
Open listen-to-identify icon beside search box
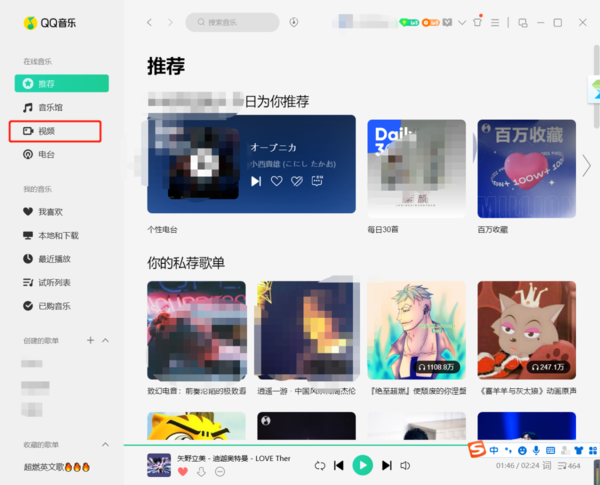(293, 22)
